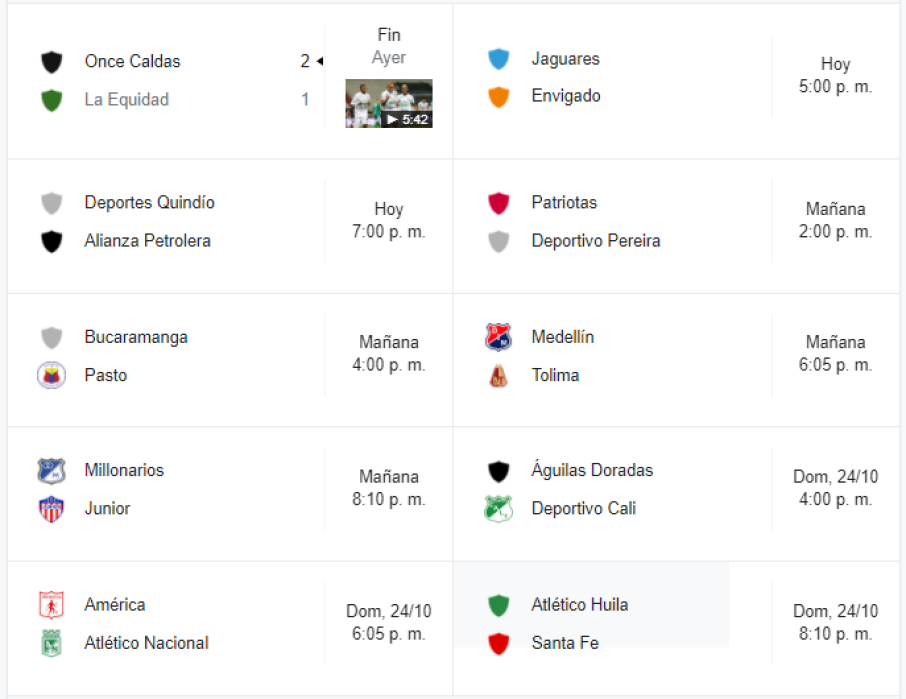This screenshot has height=699, width=906.
Task: Click the Envigado orange shield icon
Action: pyautogui.click(x=498, y=97)
